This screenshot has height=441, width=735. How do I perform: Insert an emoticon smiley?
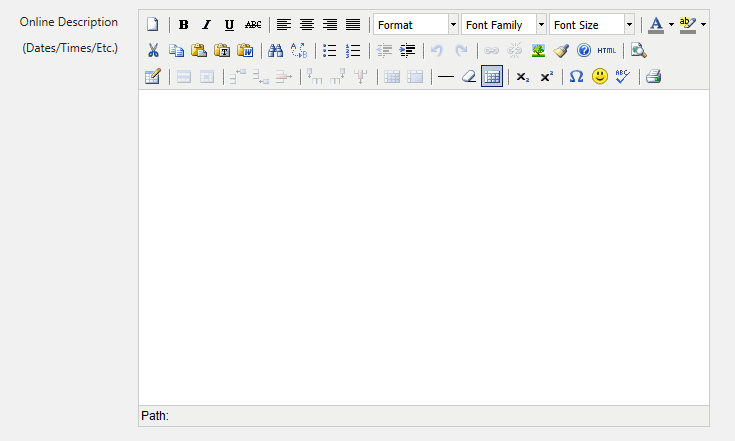tap(600, 76)
